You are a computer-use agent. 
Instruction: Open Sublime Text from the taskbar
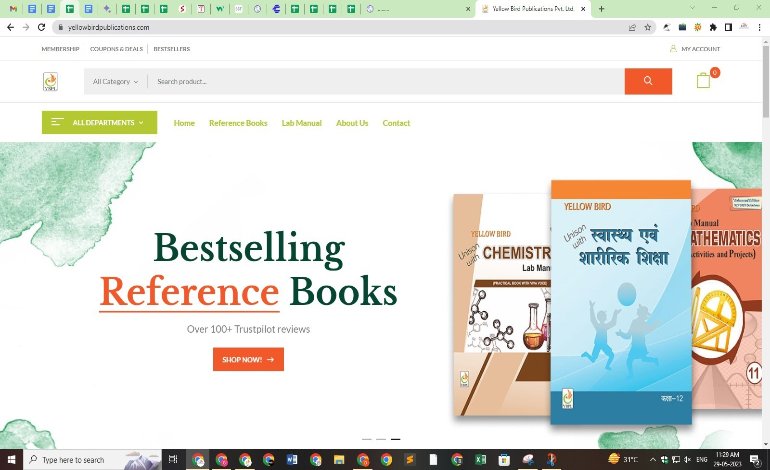[410, 460]
